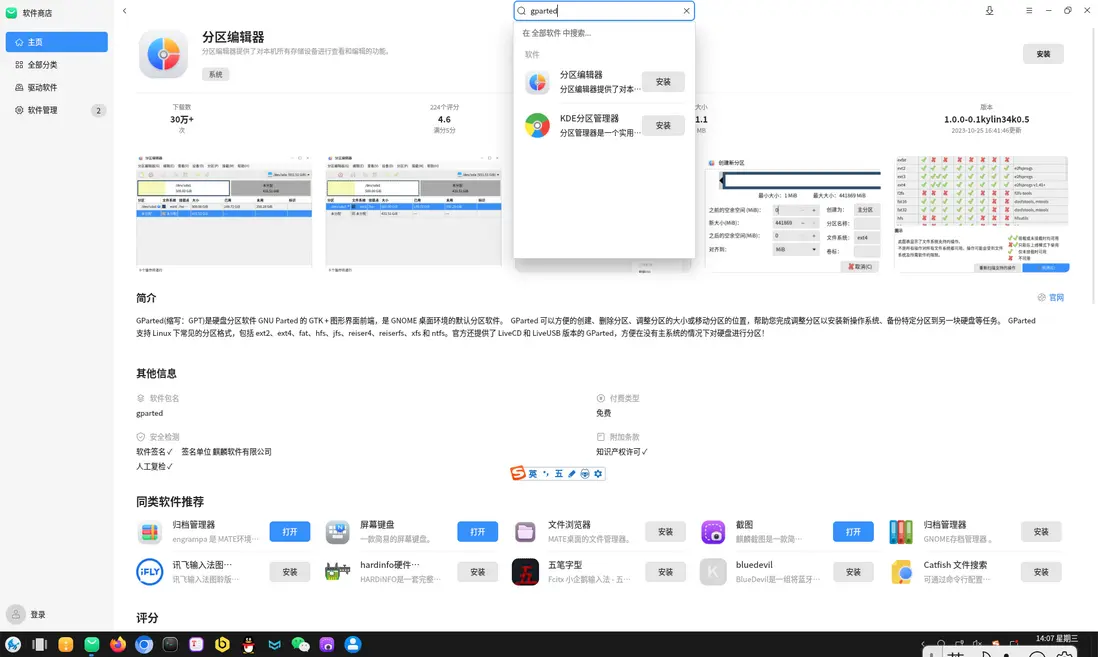
Task: Install 讯飞输入法 recommended app
Action: pyautogui.click(x=290, y=572)
